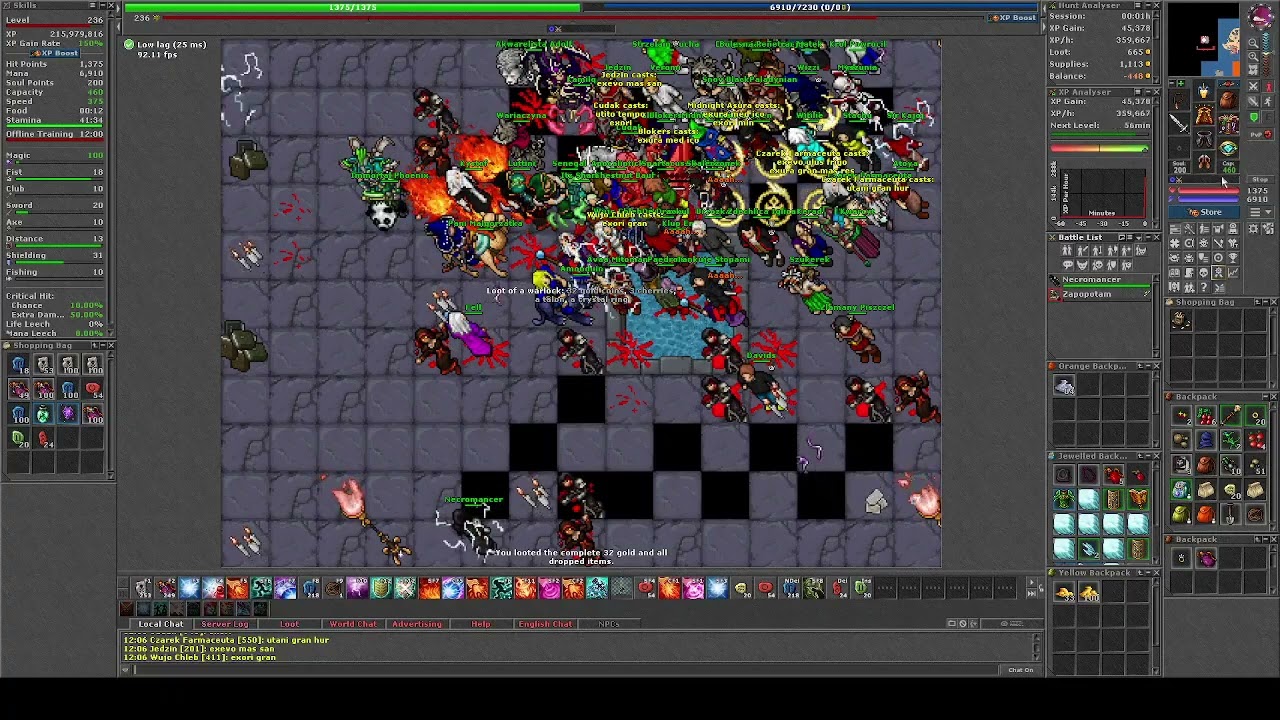Collapse the Jewelled Backpack container
The height and width of the screenshot is (720, 1280).
coord(1148,456)
